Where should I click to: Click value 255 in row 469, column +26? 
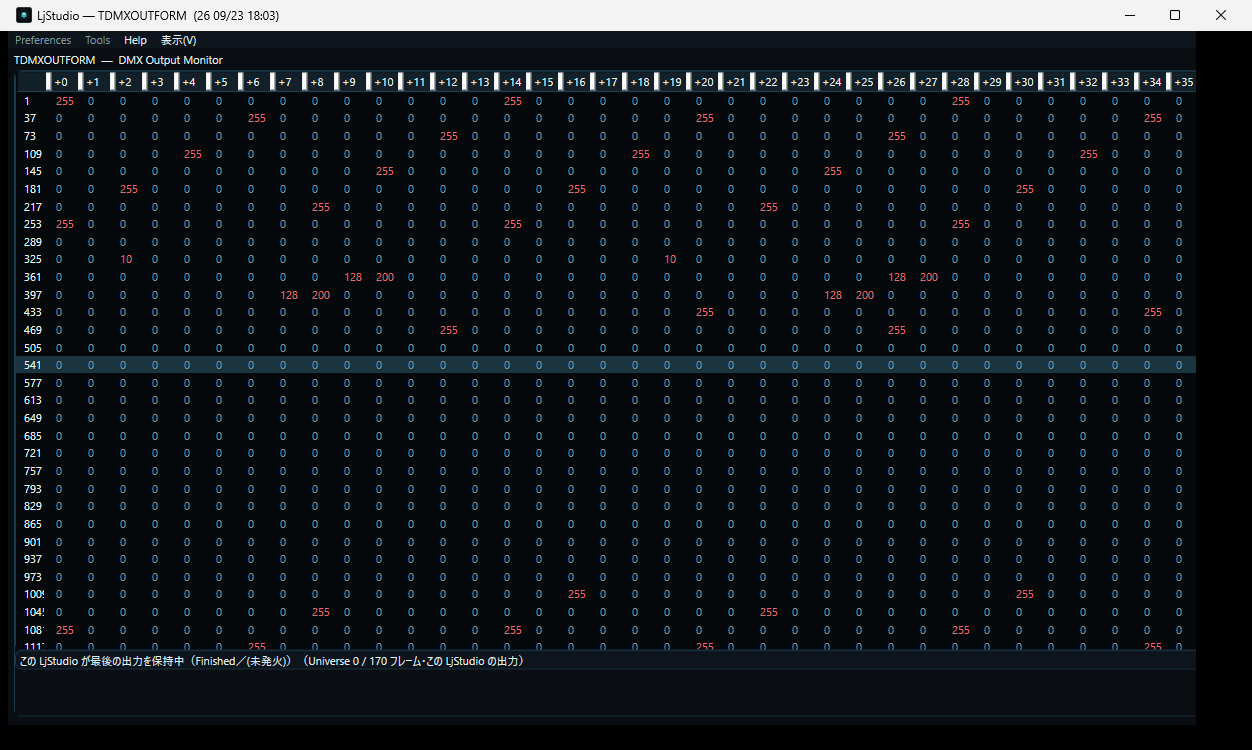click(x=897, y=330)
